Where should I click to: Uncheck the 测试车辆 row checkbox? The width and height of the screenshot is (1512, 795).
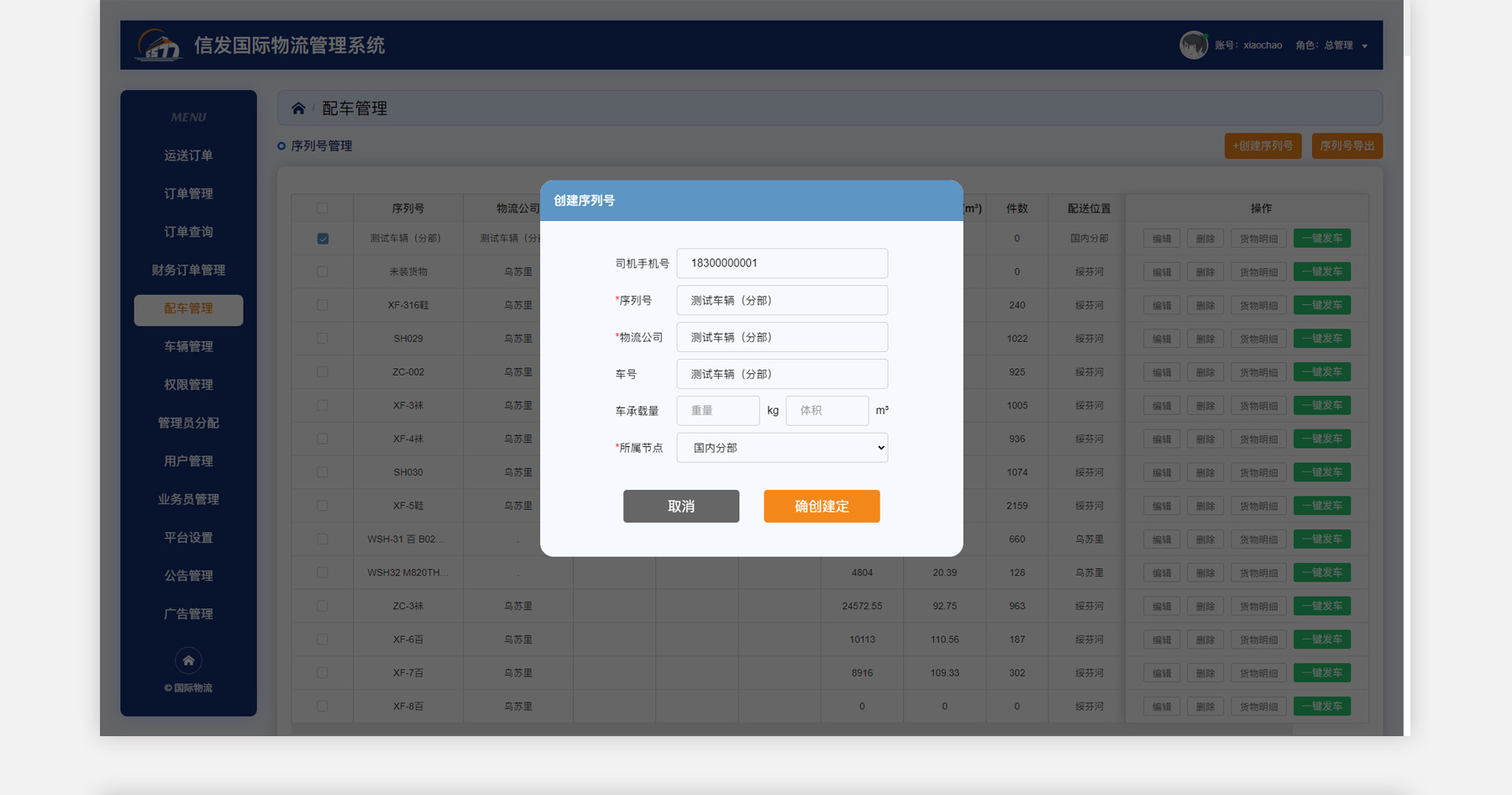323,239
